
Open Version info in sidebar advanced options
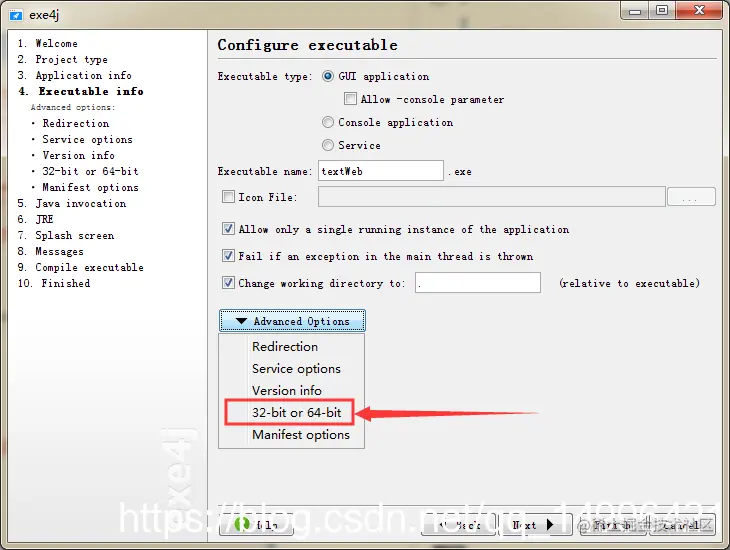click(78, 155)
